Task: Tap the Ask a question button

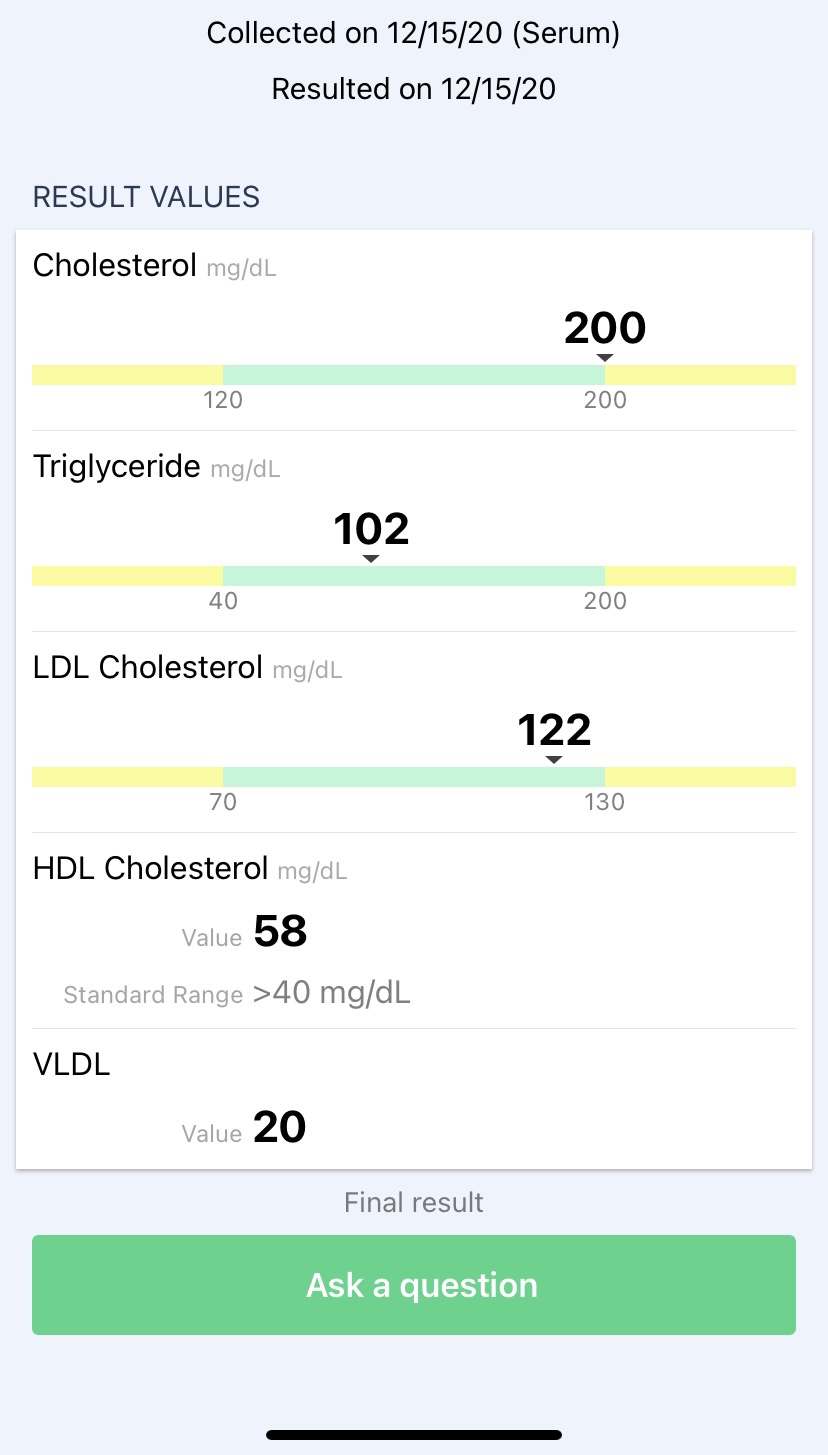Action: [x=414, y=1285]
